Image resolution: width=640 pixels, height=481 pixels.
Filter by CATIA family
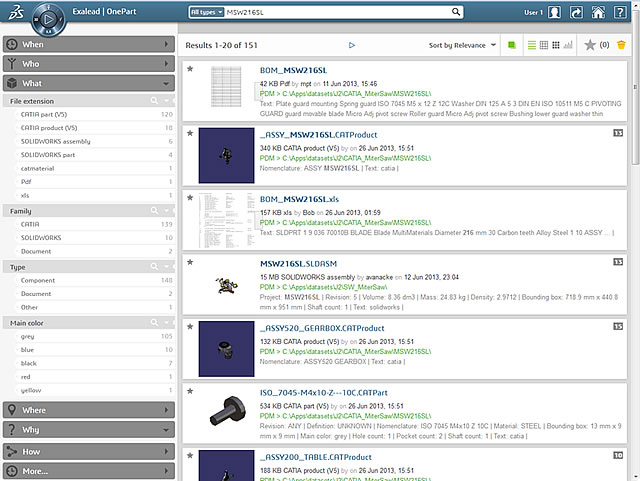pos(30,224)
